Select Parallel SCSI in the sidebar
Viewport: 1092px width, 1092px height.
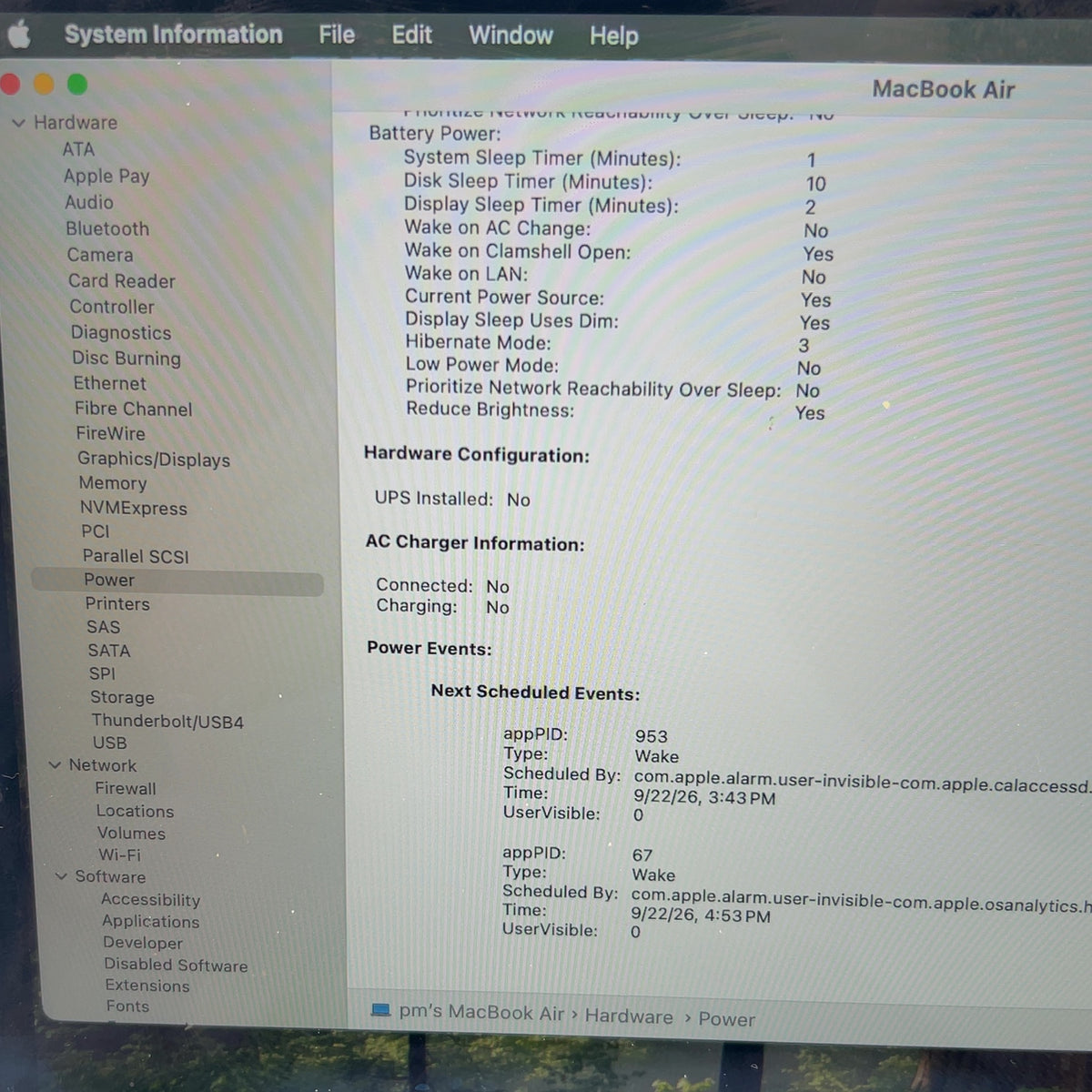click(x=136, y=556)
